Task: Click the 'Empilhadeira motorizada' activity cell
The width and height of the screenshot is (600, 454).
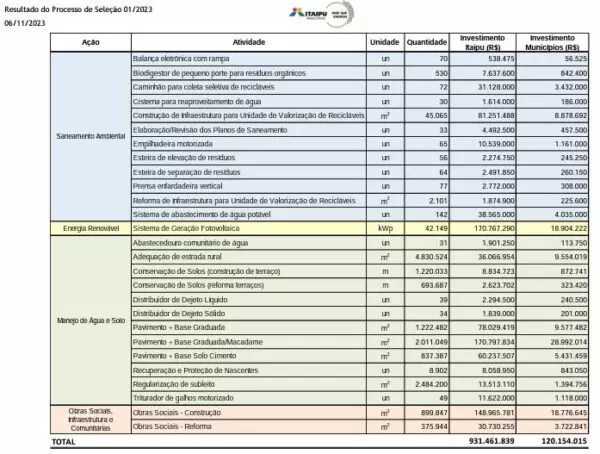Action: click(x=177, y=143)
